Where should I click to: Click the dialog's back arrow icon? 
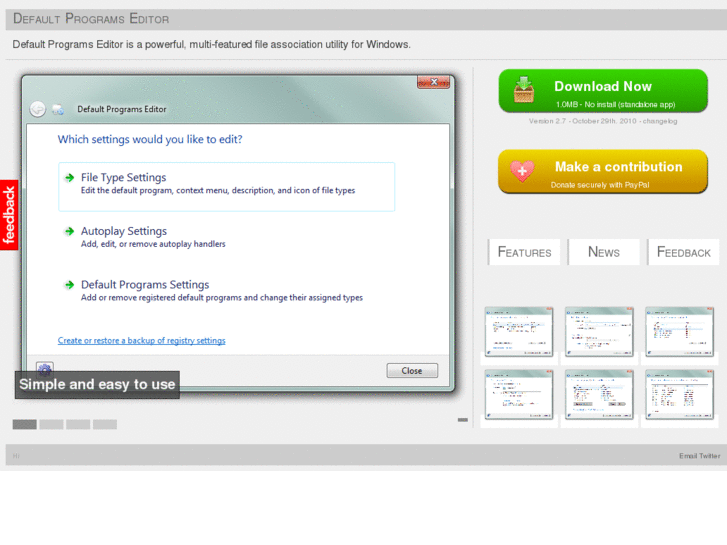(38, 109)
